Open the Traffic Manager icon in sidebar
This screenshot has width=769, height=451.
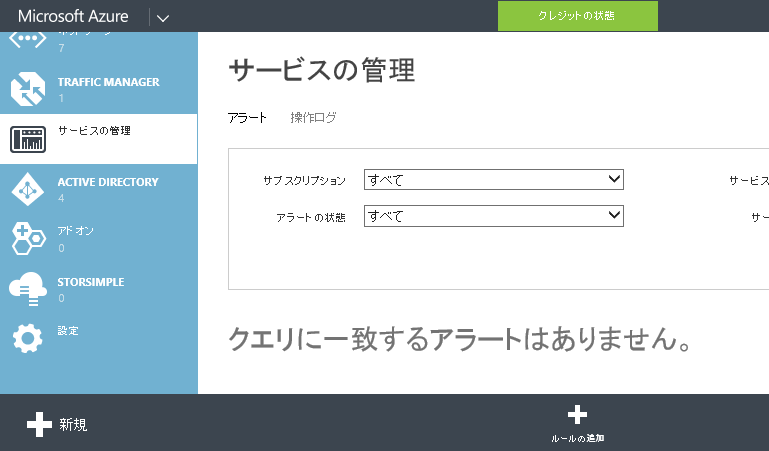click(x=28, y=89)
